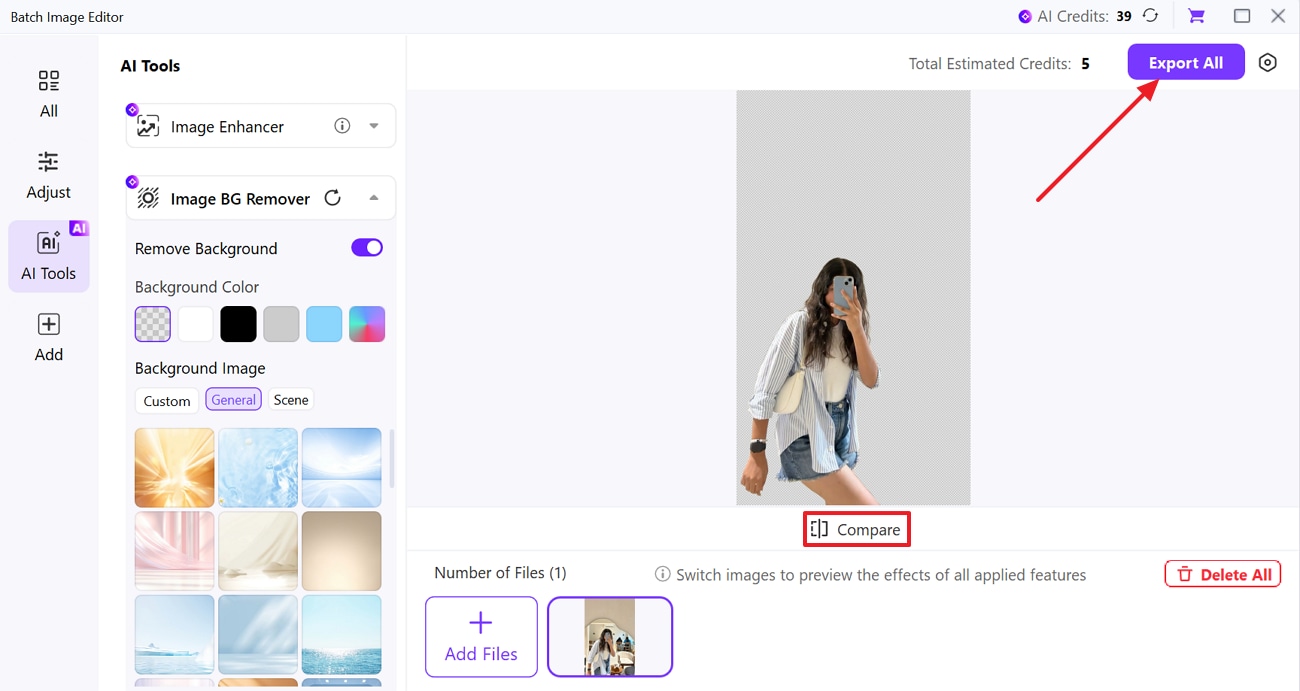The width and height of the screenshot is (1300, 691).
Task: Open the gradient custom color picker
Action: [x=367, y=324]
